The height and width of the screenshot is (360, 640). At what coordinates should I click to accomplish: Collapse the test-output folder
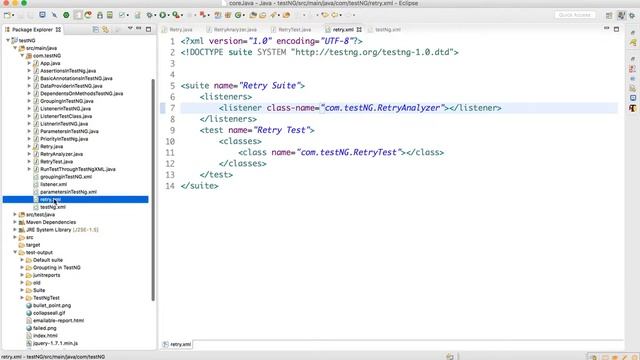tap(15, 252)
